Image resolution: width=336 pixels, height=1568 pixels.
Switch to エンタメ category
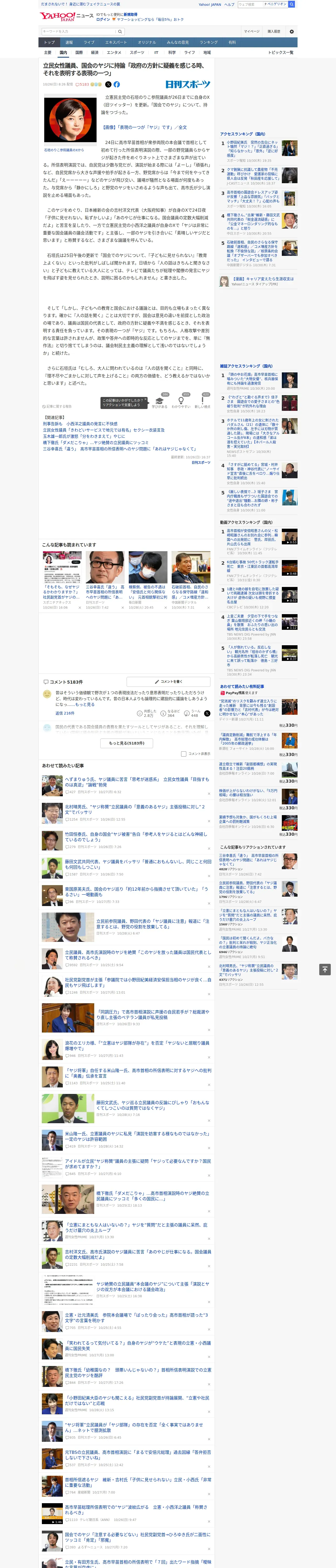click(x=114, y=52)
